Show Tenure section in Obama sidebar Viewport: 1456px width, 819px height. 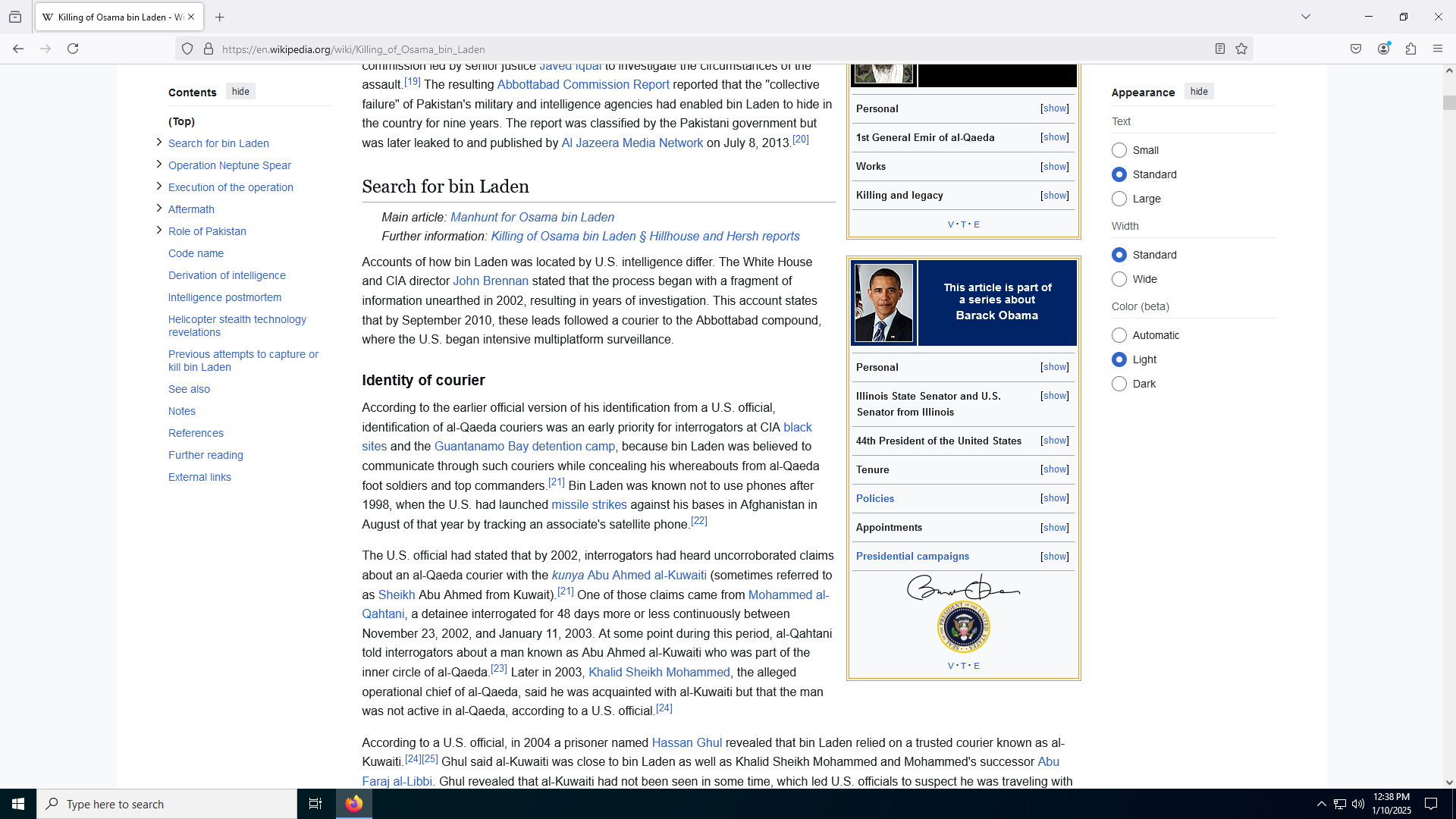[x=1055, y=469]
